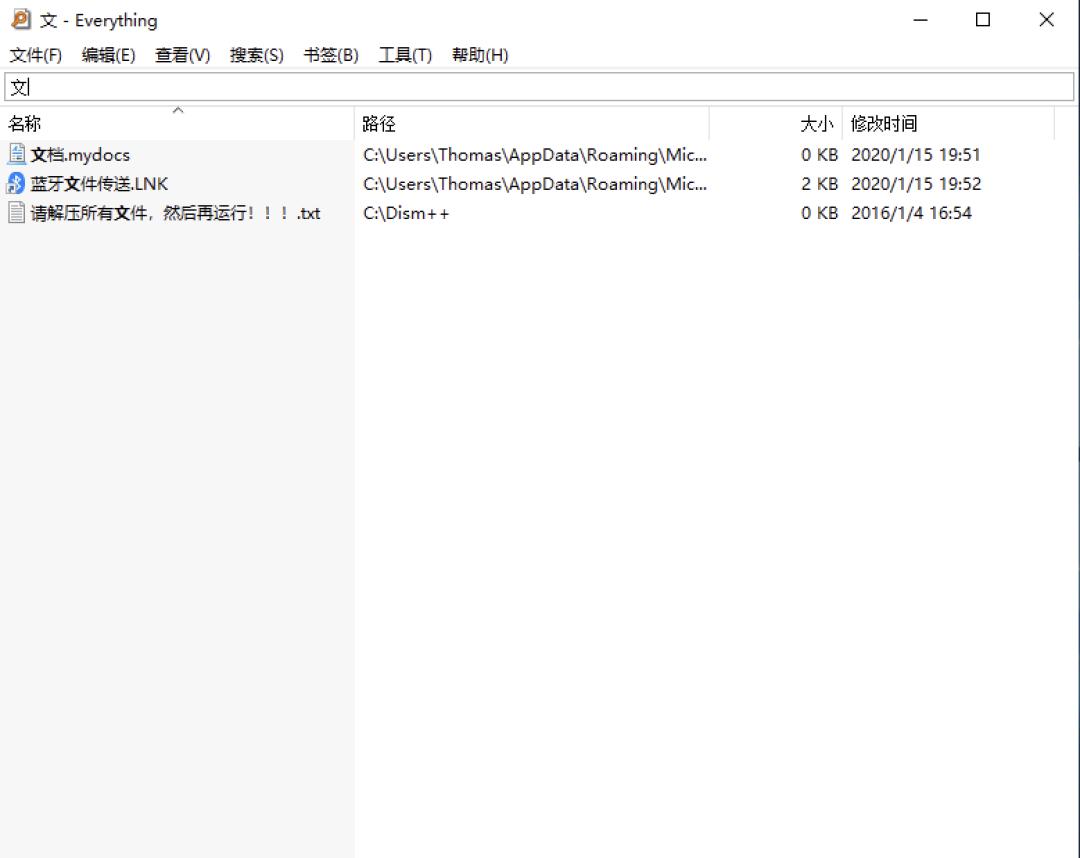Click the 2 KB size cell
The width and height of the screenshot is (1080, 858).
[x=819, y=184]
